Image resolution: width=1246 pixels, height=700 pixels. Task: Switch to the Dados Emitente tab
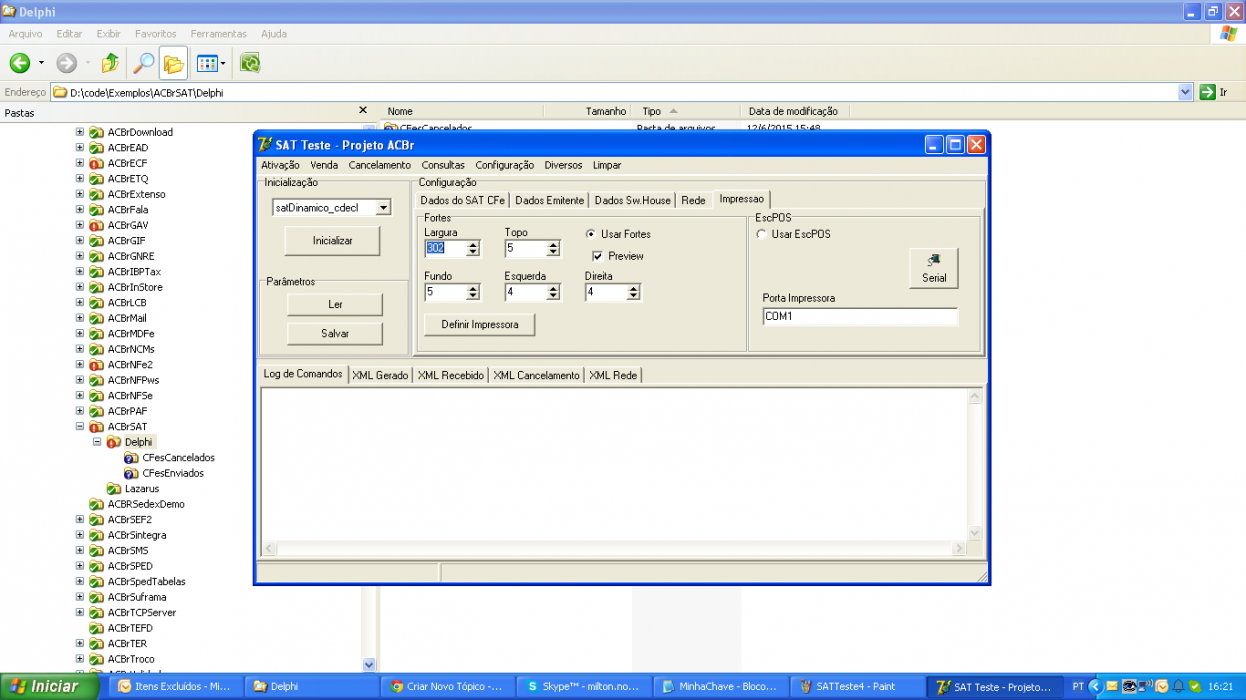pos(550,200)
